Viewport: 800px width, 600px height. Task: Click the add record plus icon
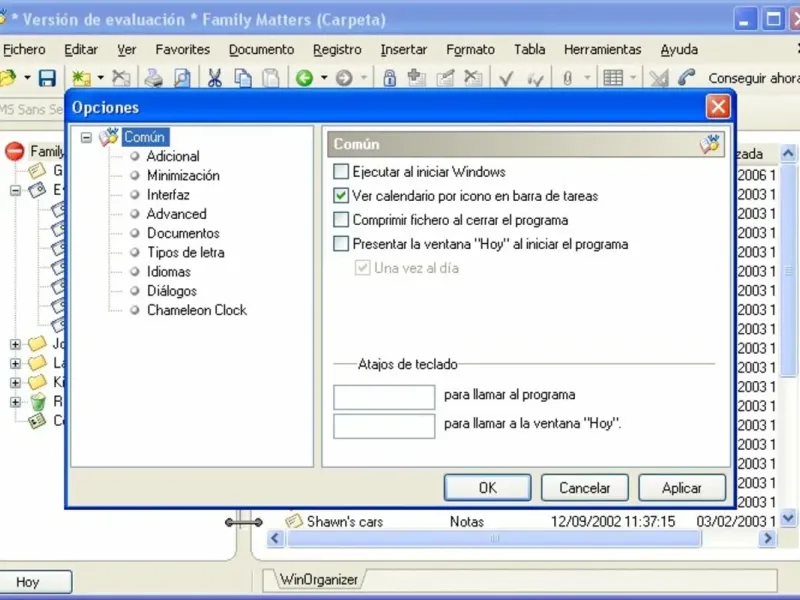click(417, 78)
